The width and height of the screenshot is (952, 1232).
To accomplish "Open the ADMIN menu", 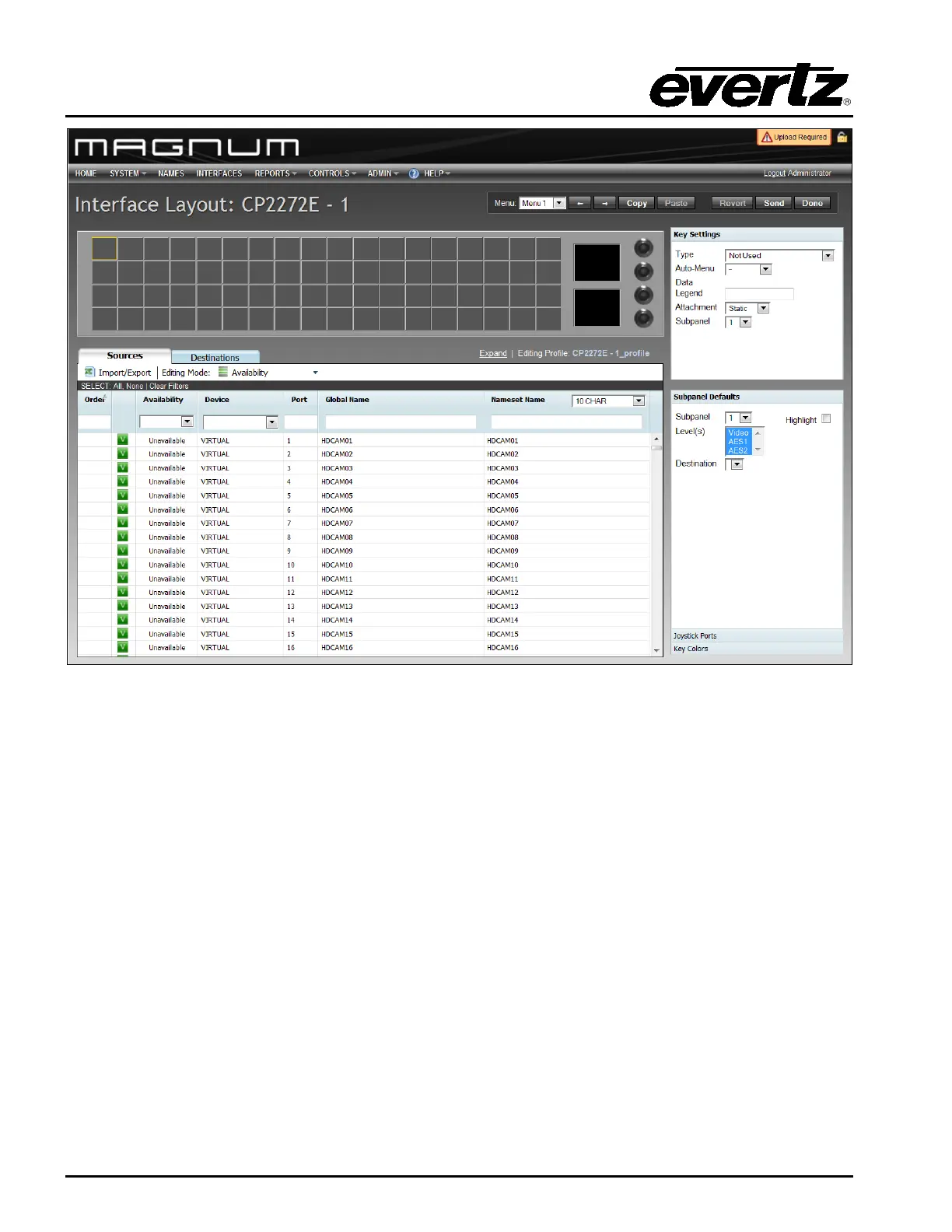I will [x=383, y=173].
